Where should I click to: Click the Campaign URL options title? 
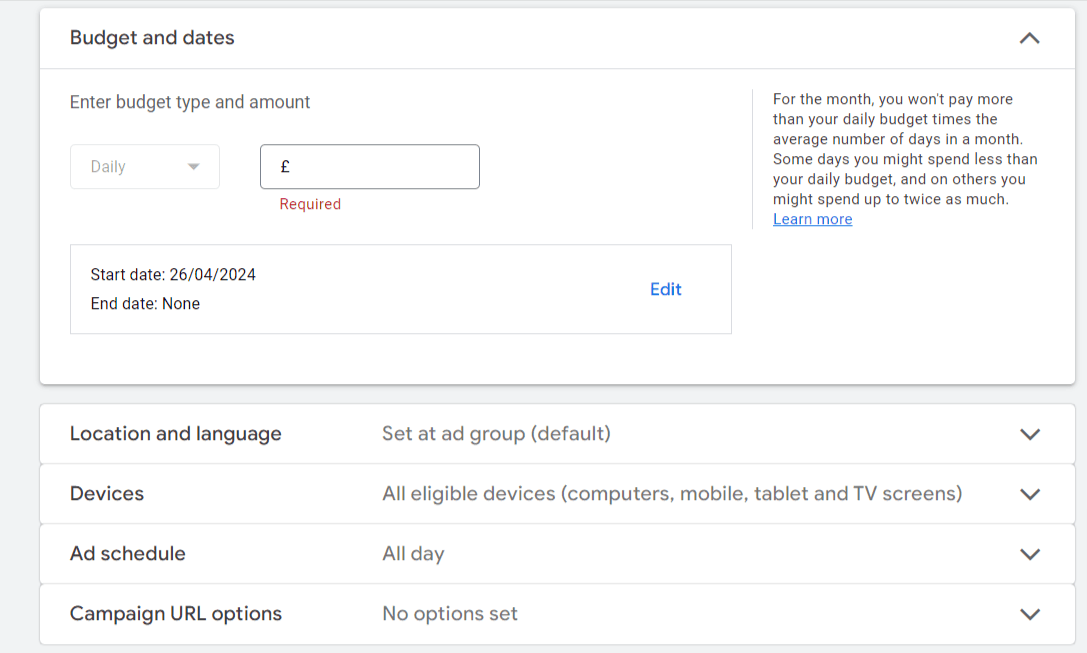175,614
